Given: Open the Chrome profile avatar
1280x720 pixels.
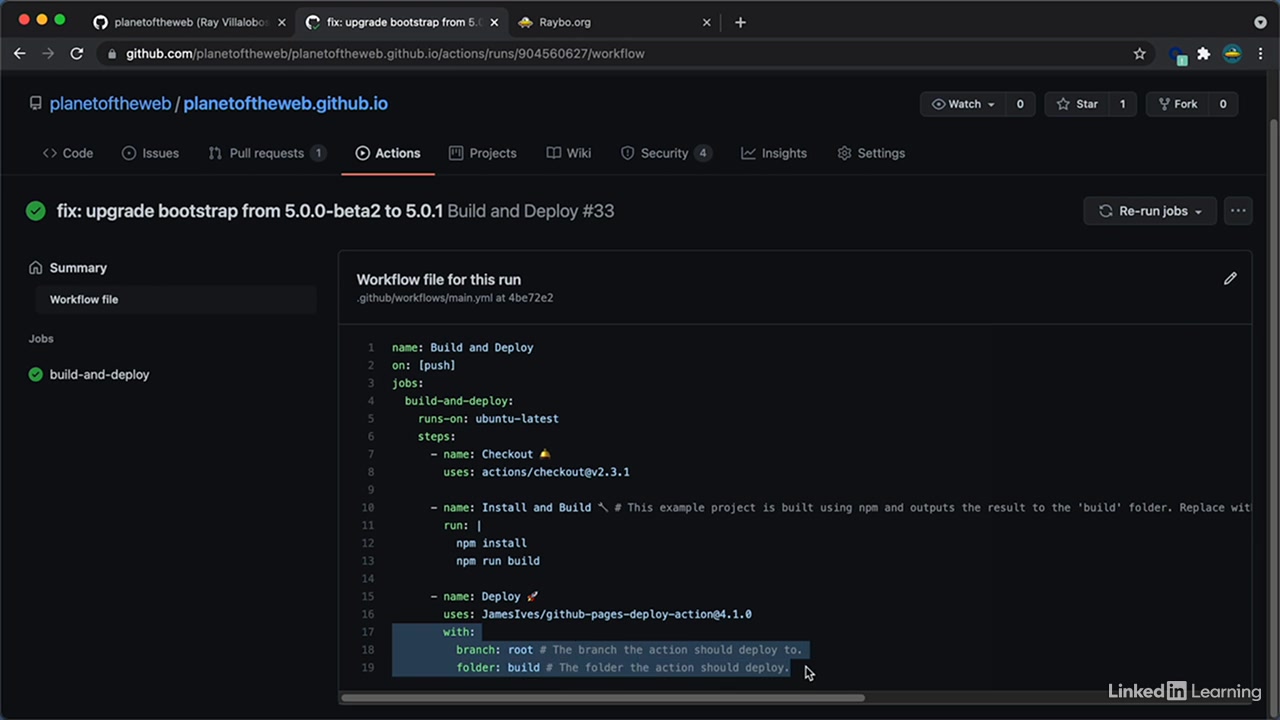Looking at the screenshot, I should (x=1232, y=54).
